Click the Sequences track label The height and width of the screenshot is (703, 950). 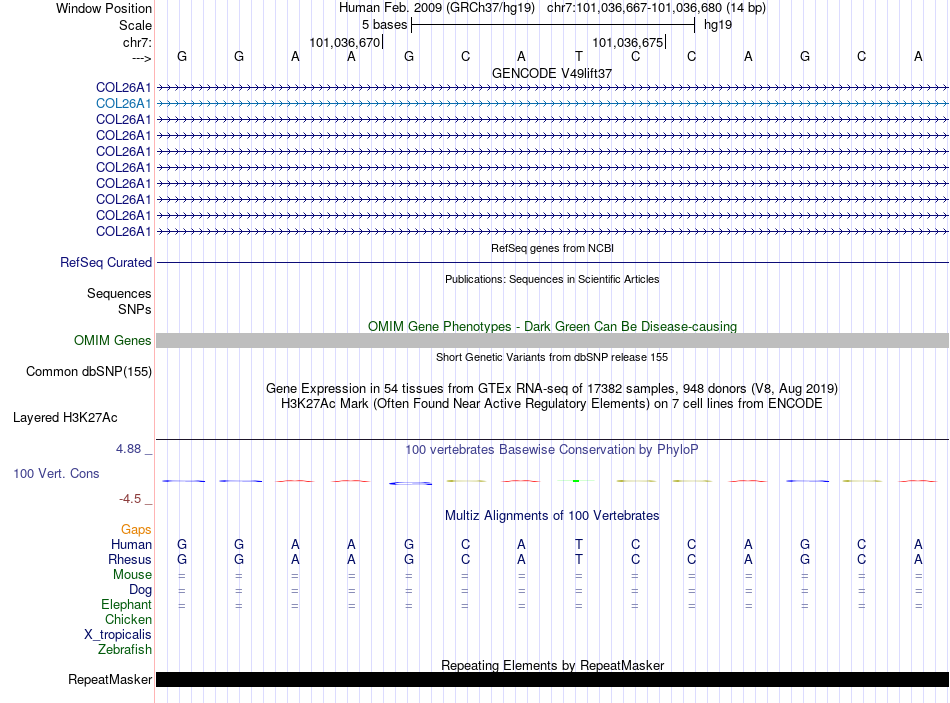click(x=119, y=293)
